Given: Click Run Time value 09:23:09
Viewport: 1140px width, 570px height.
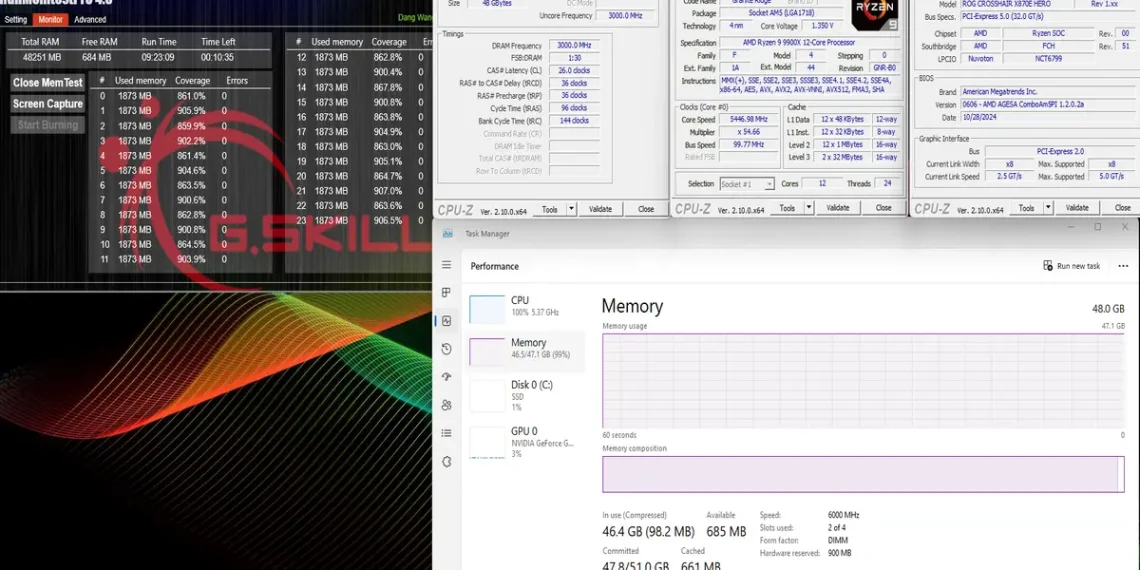Looking at the screenshot, I should 157,57.
